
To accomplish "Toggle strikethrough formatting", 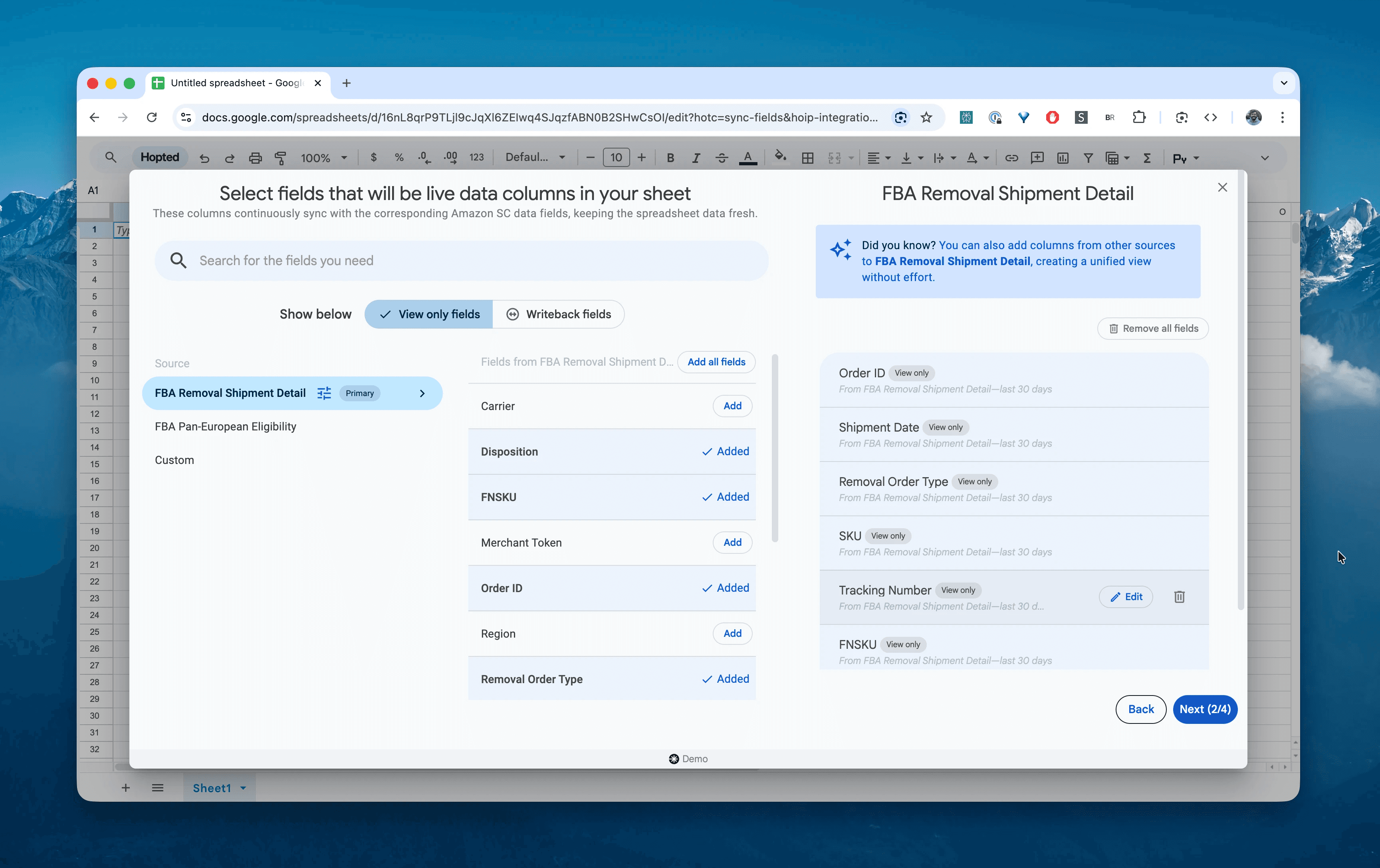I will click(722, 158).
